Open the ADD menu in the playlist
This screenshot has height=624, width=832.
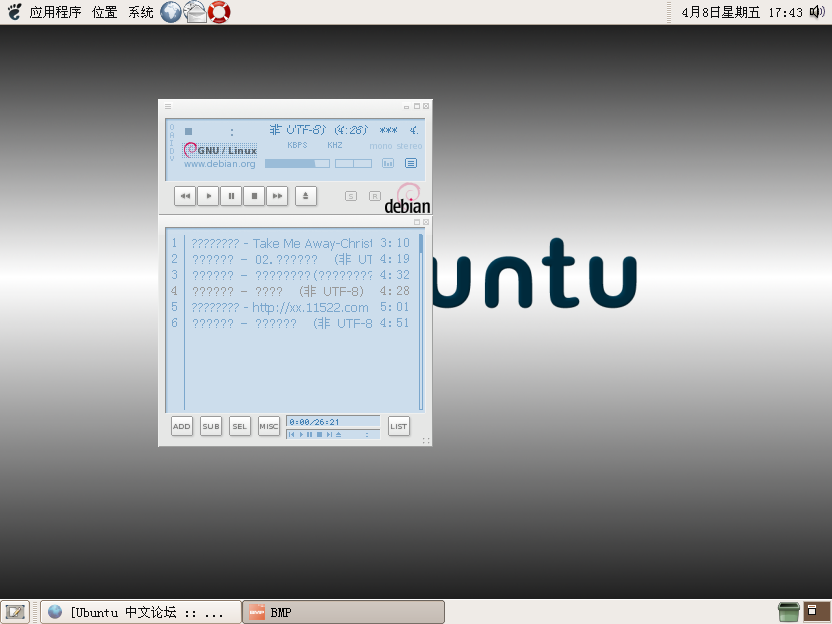[x=181, y=426]
